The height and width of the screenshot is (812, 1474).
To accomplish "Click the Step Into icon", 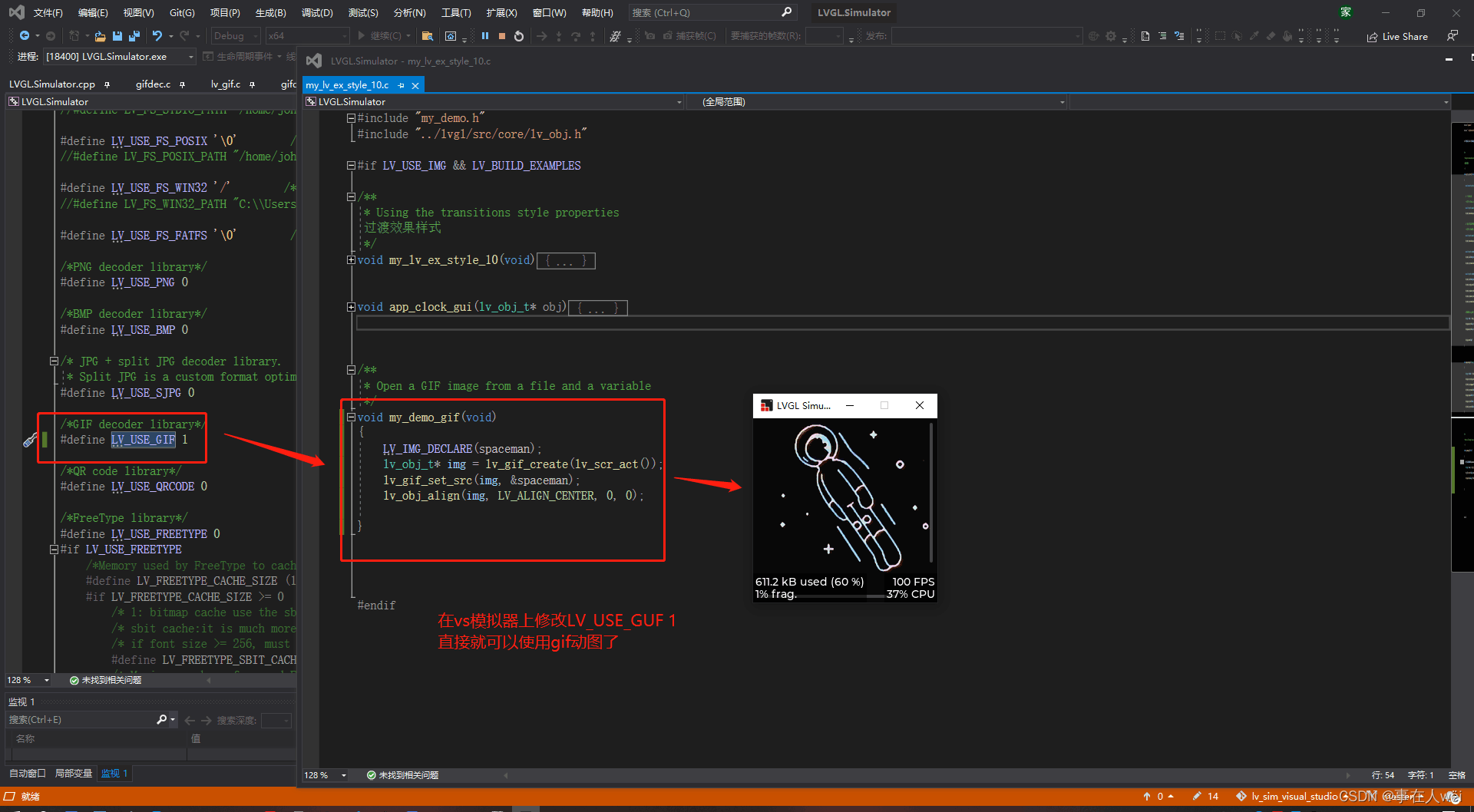I will pyautogui.click(x=559, y=35).
